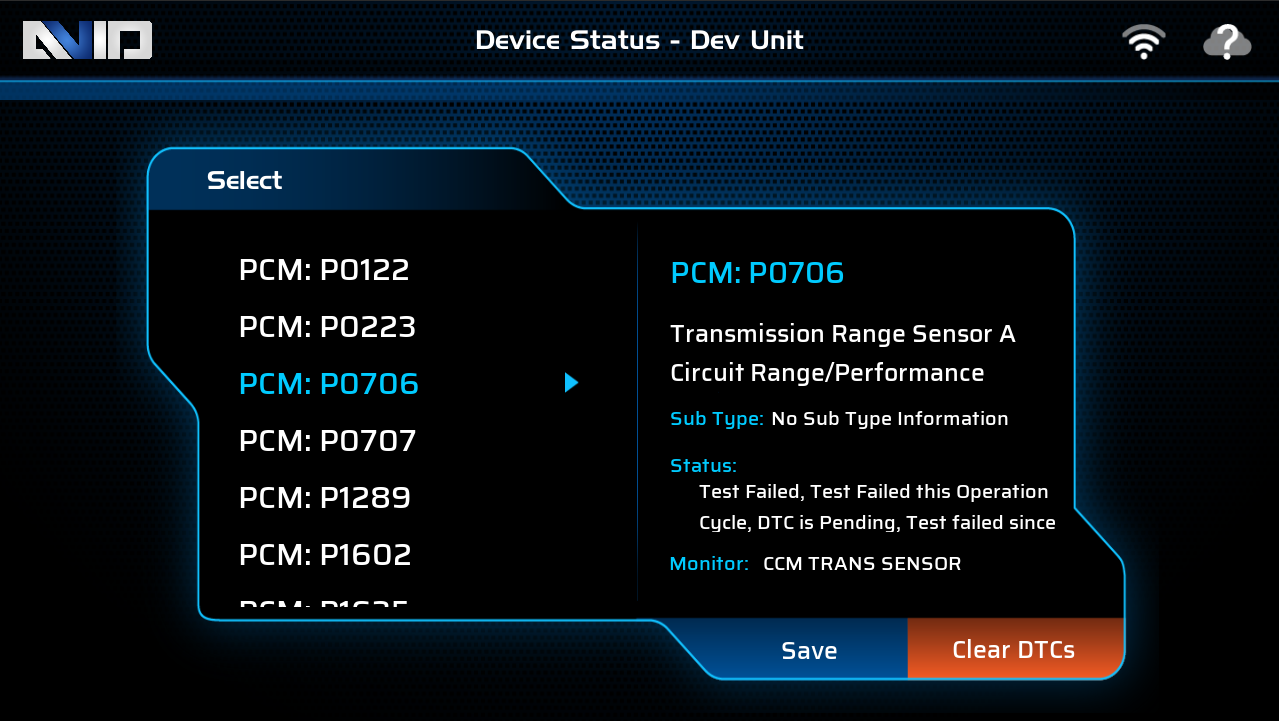Pick PCM: P0707 in the list
Screen dimensions: 1279x721
327,441
